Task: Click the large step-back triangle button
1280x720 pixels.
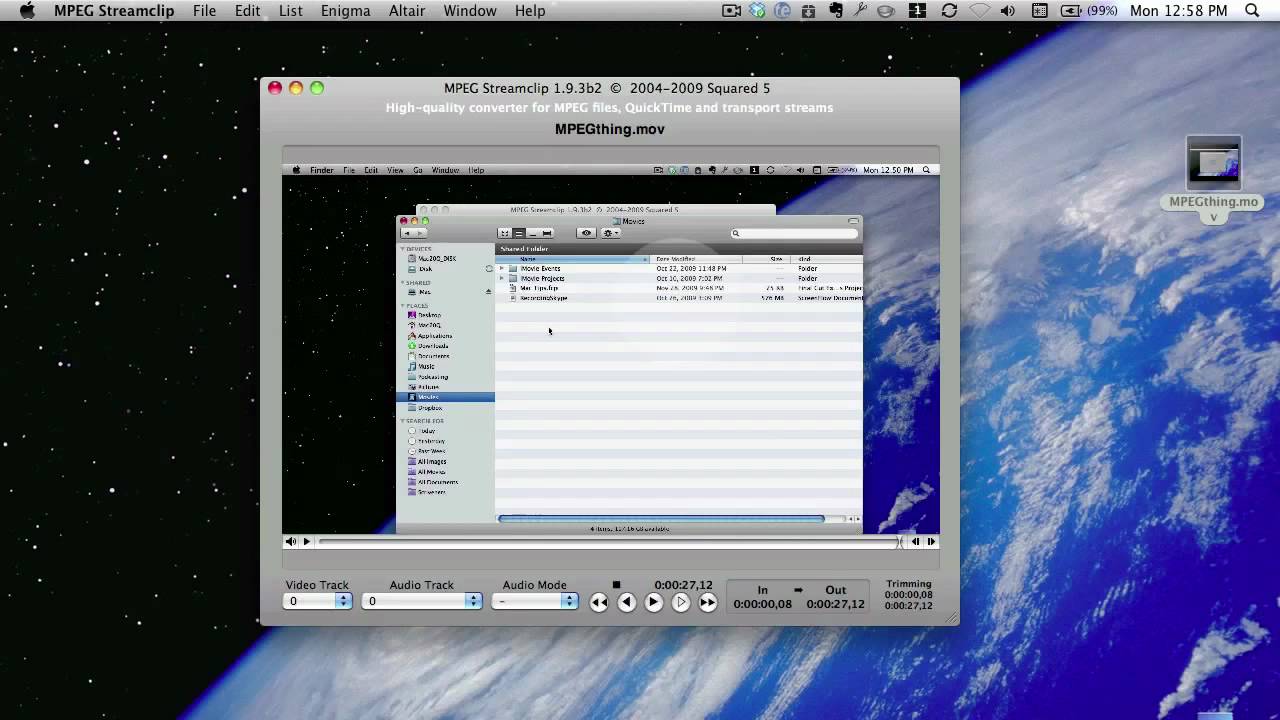Action: 627,602
